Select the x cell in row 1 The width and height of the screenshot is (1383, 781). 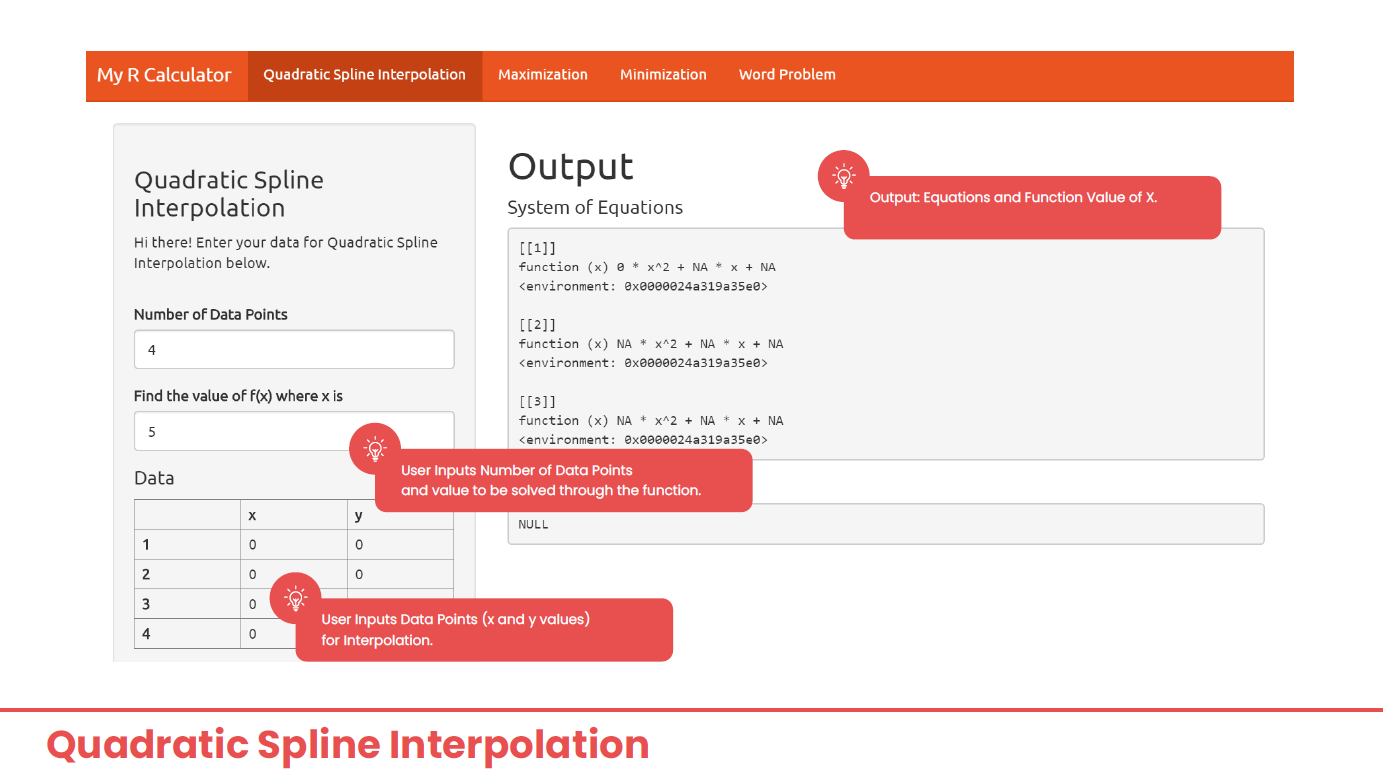pyautogui.click(x=293, y=545)
